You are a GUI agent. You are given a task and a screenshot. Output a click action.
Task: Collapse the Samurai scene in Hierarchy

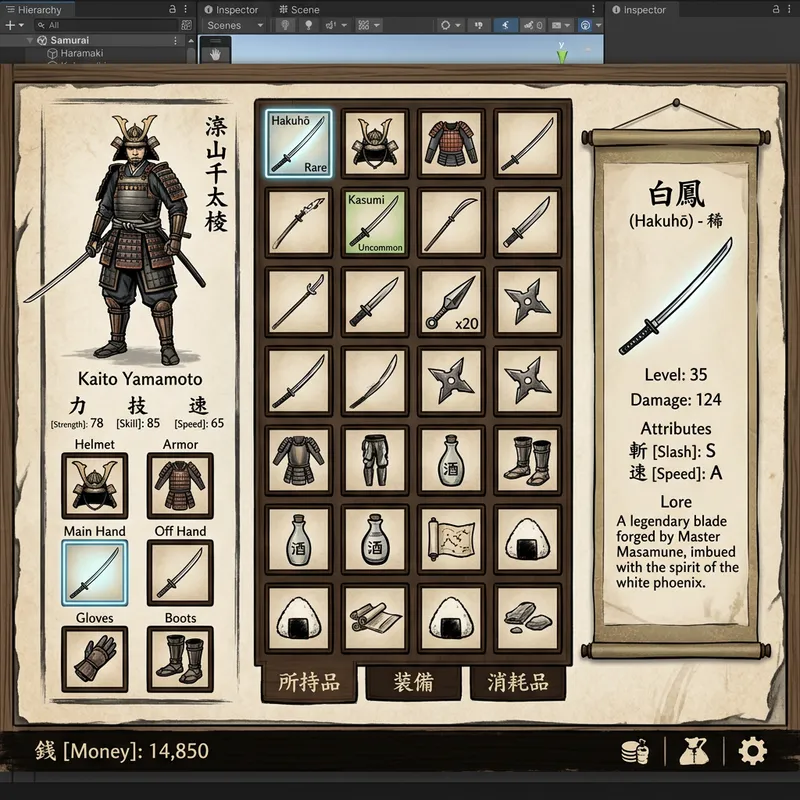[x=29, y=40]
